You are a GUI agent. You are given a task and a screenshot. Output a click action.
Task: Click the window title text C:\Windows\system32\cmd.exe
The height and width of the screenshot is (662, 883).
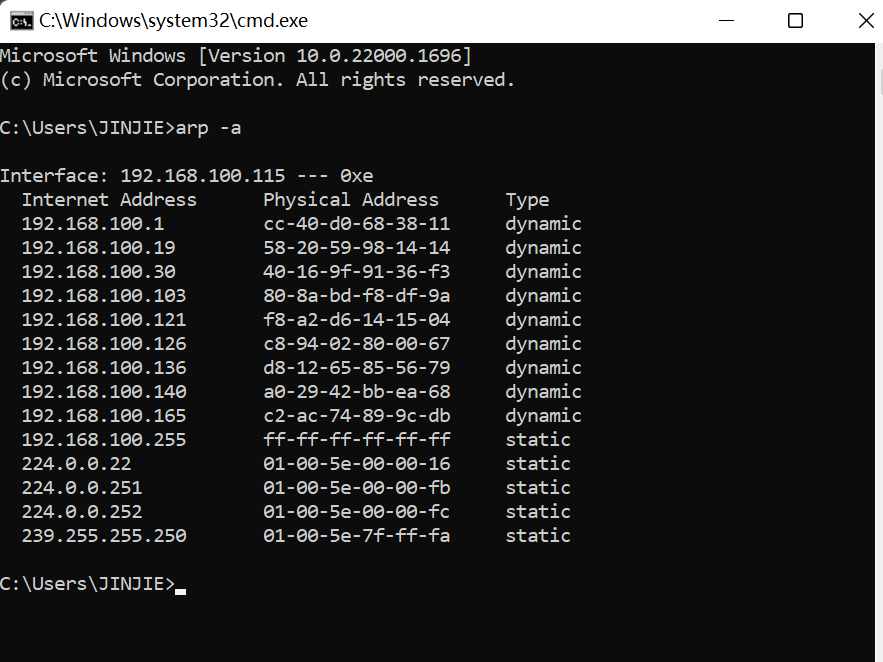[x=173, y=20]
